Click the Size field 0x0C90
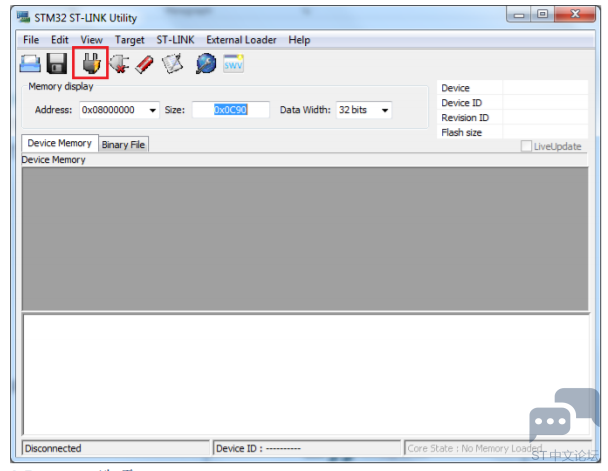 coord(231,110)
